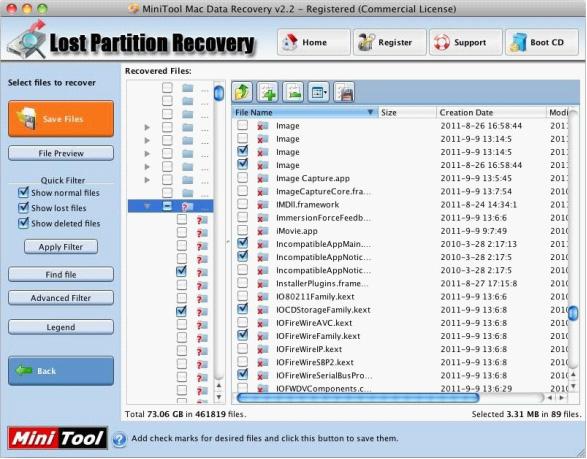Screen dimensions: 587x459
Task: Click the deleted-file icon beside IOFireWireSBP2.kext
Action: (x=262, y=362)
